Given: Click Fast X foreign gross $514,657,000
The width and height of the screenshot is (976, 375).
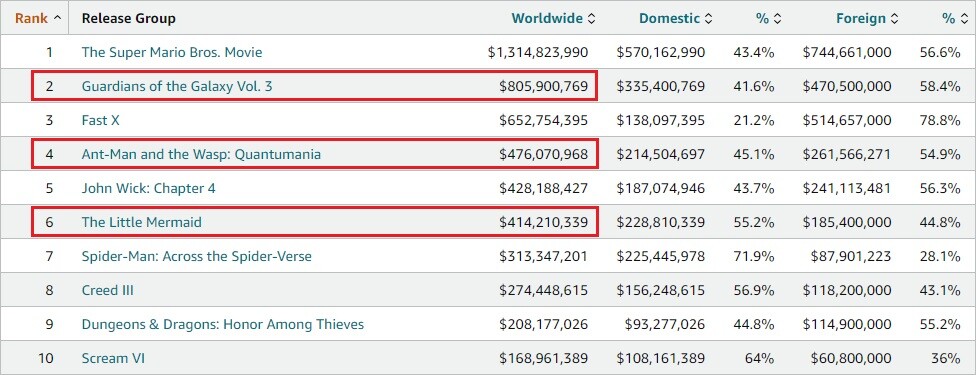Looking at the screenshot, I should 847,120.
